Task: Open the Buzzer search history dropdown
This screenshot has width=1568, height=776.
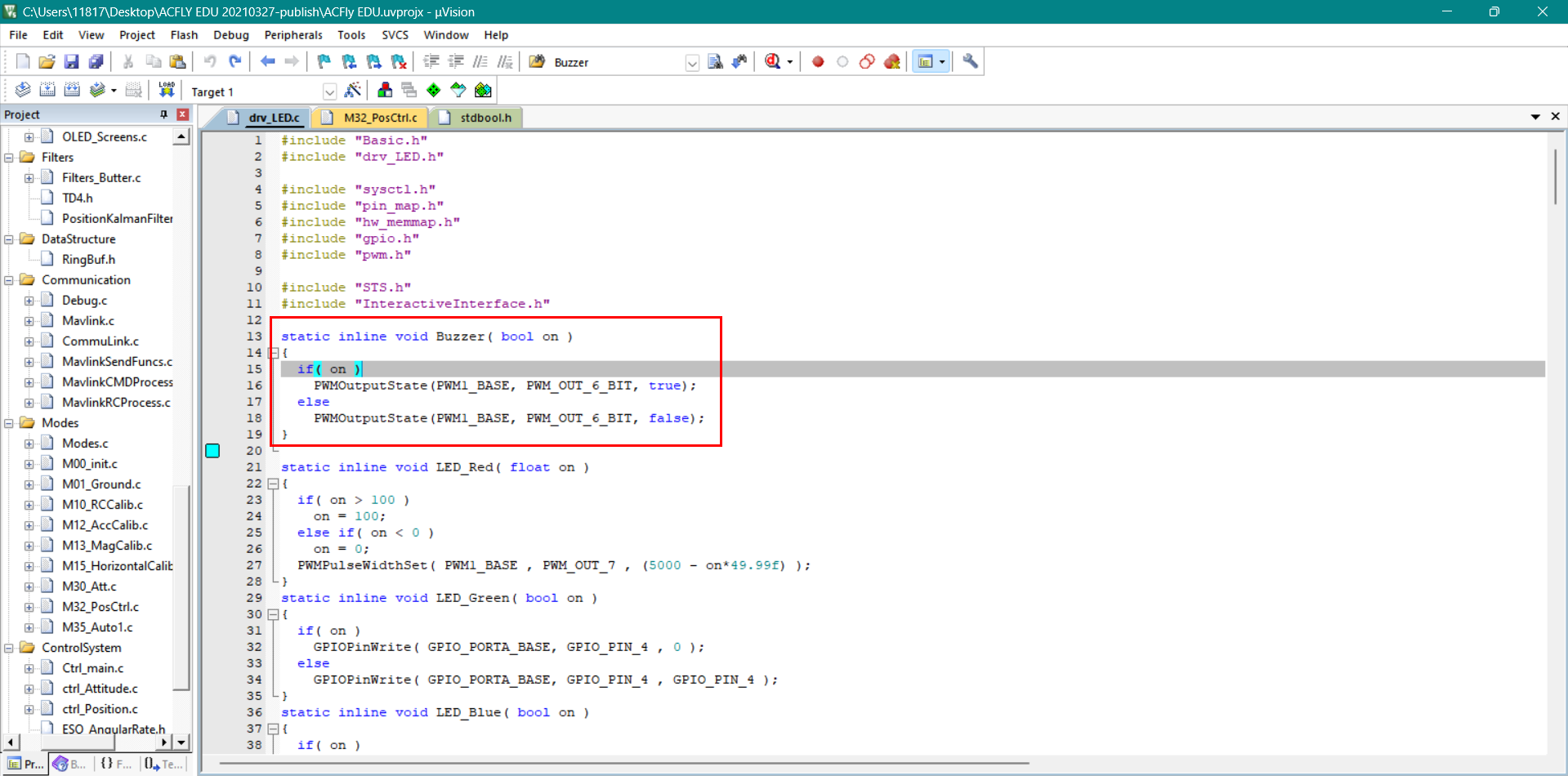Action: coord(692,63)
